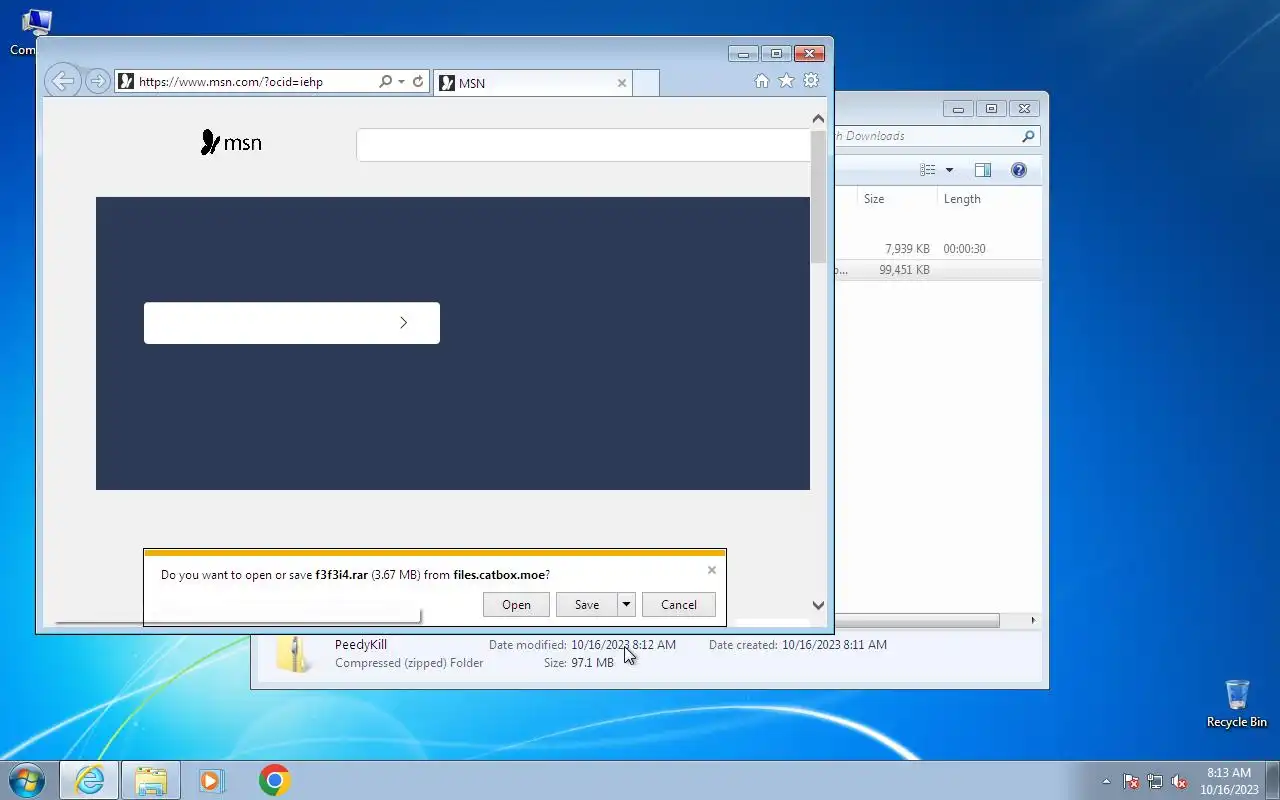Click the Date modified value in details pane

pos(623,645)
